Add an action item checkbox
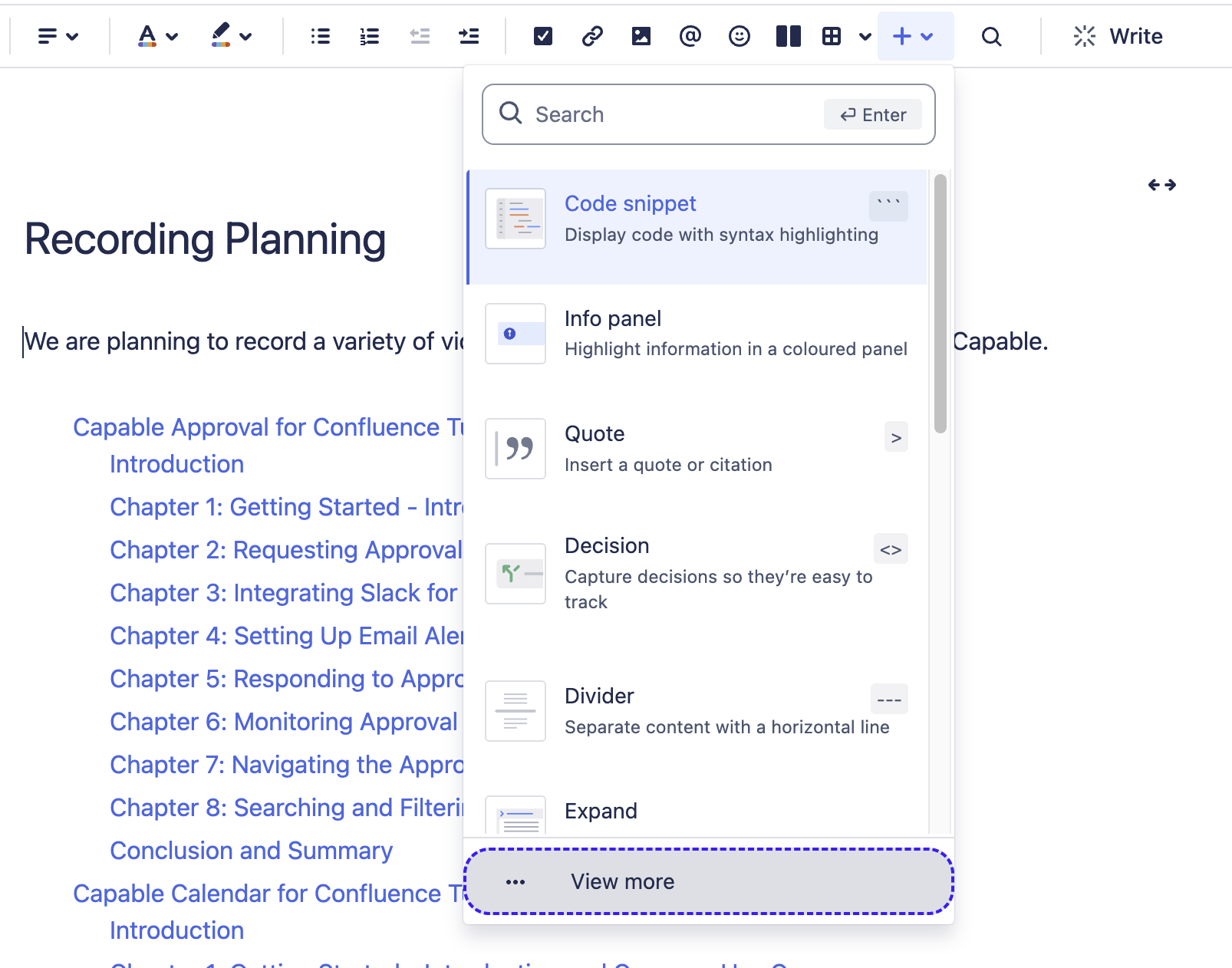The height and width of the screenshot is (968, 1232). click(543, 36)
